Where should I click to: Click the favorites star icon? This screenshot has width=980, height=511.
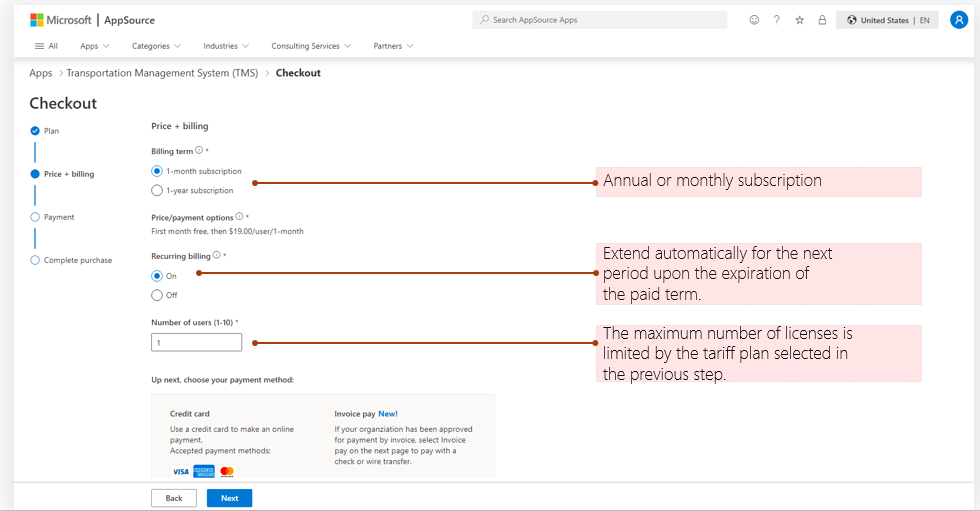(799, 20)
